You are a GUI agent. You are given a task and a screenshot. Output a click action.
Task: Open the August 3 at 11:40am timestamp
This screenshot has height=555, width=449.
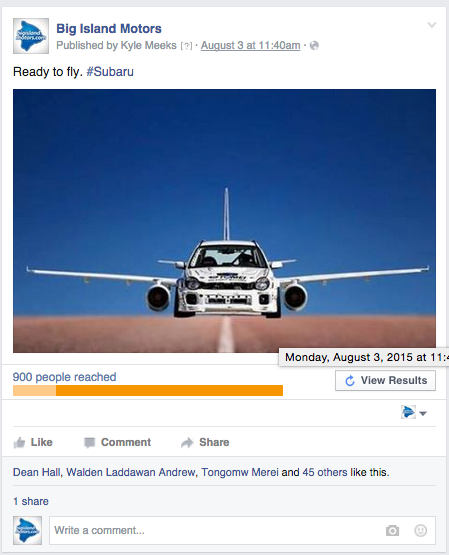(251, 45)
